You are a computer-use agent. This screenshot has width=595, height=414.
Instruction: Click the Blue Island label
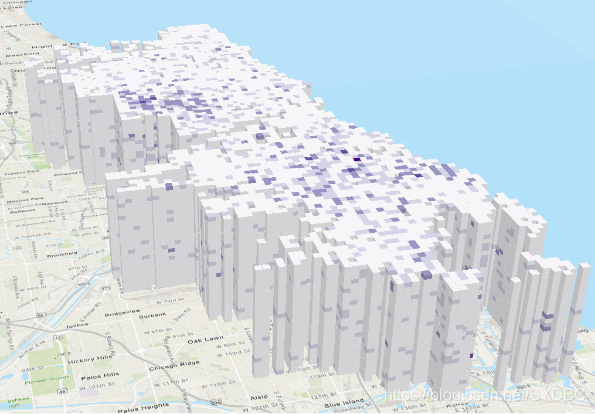[345, 403]
